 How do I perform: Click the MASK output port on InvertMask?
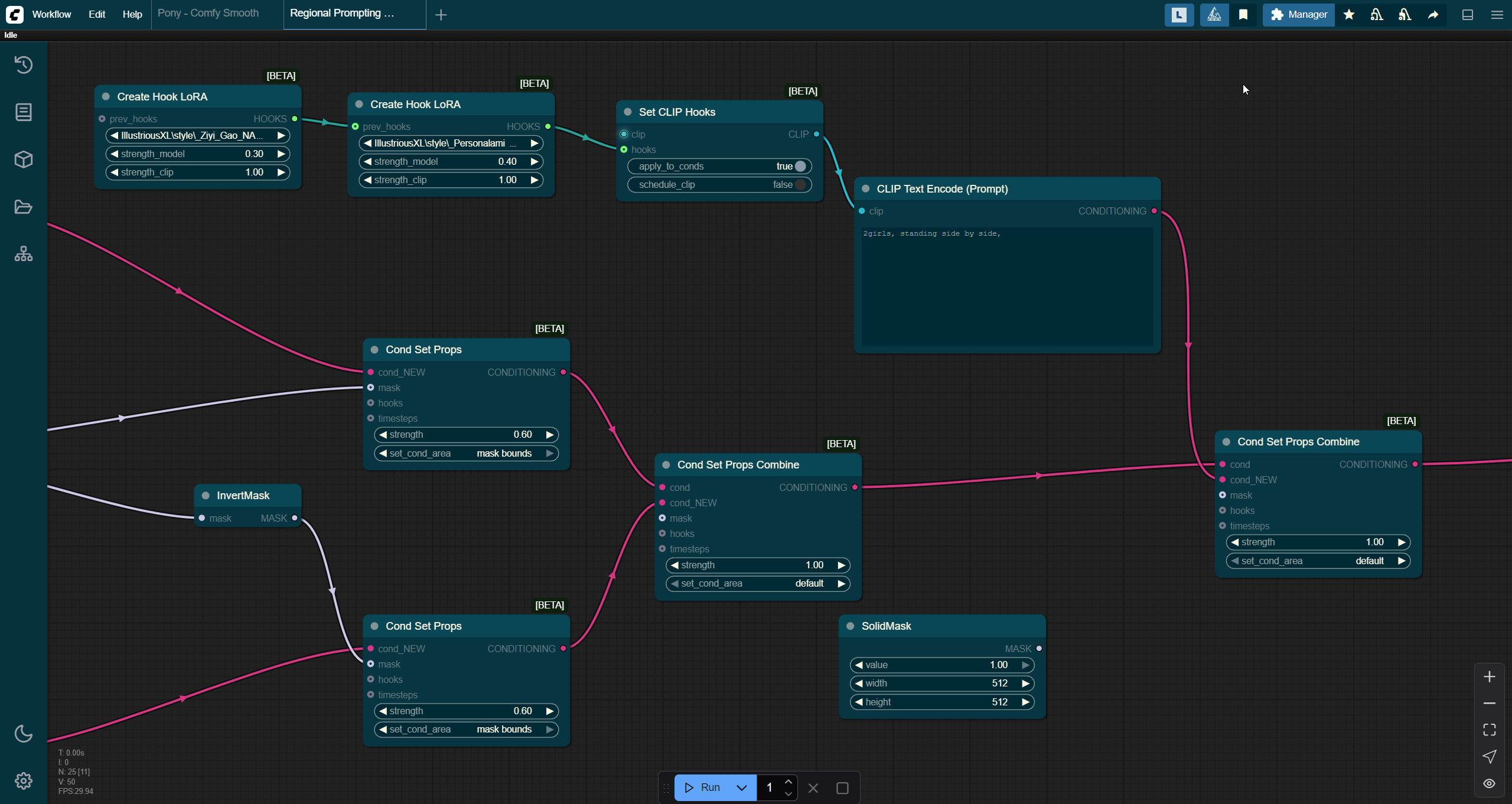point(295,519)
